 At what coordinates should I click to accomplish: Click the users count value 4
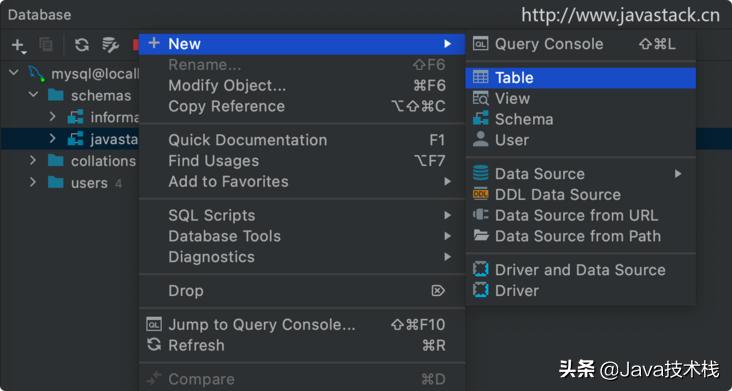[x=119, y=183]
